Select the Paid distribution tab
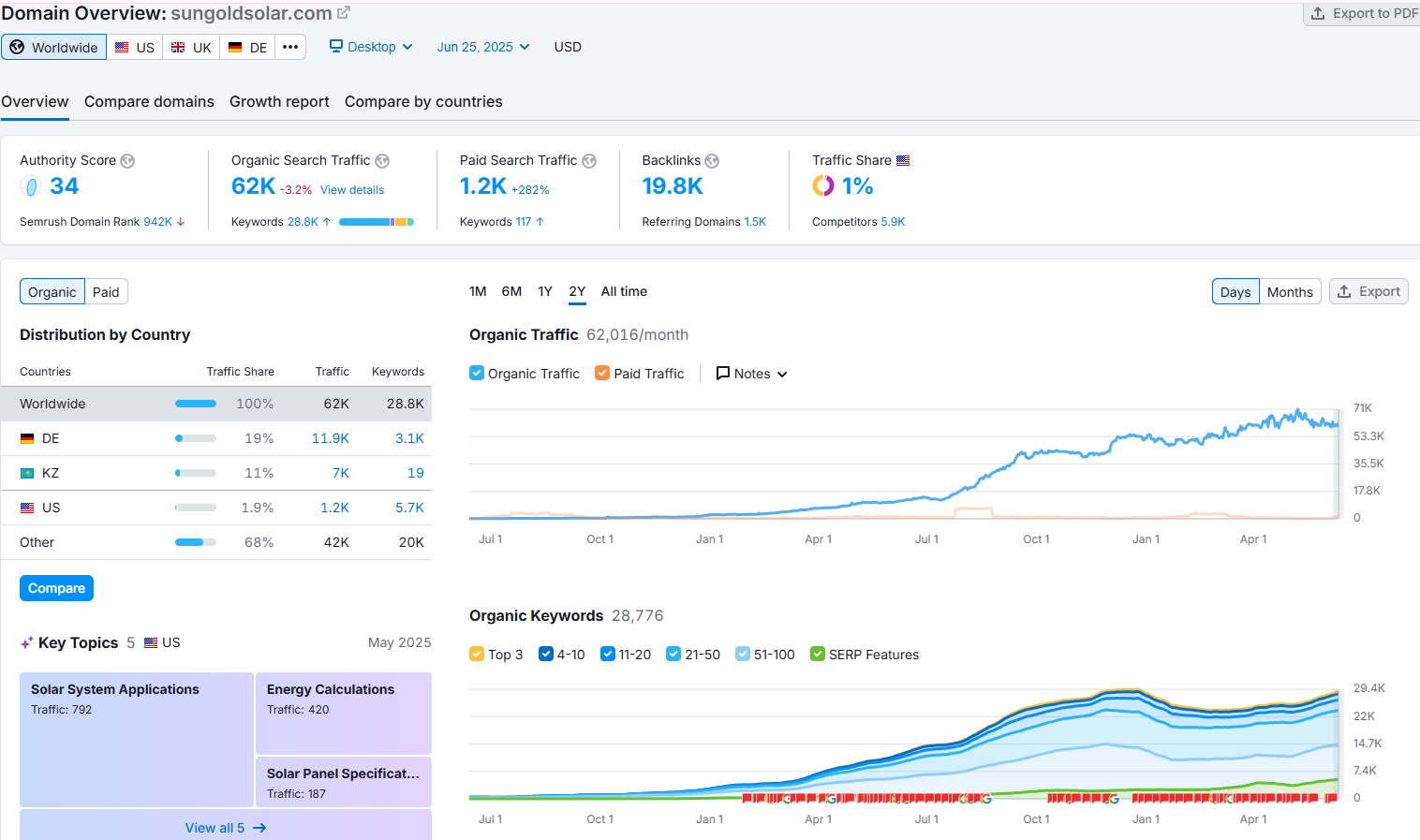Viewport: 1420px width, 840px height. 106,292
